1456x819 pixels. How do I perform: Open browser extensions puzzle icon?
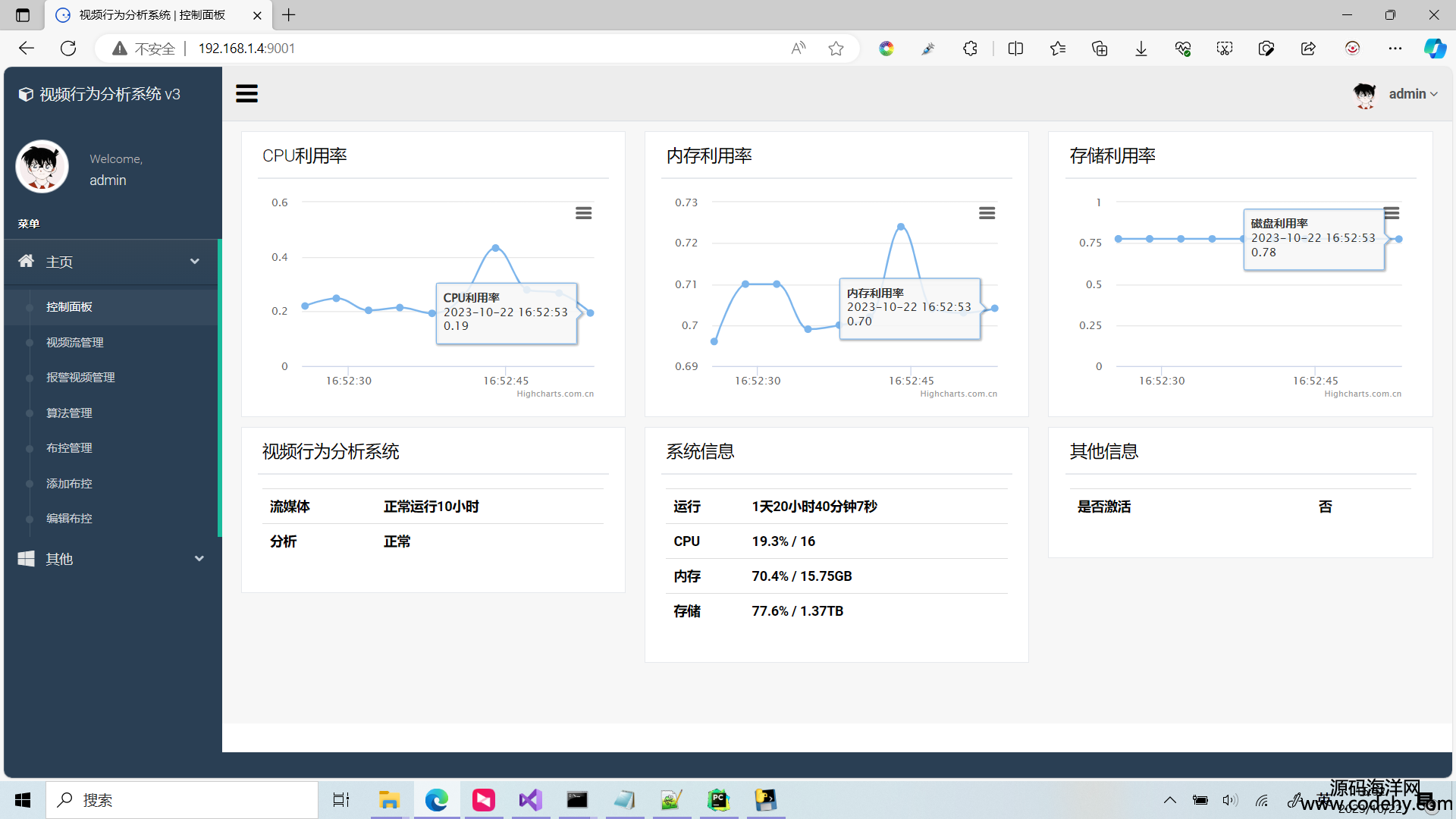point(970,49)
